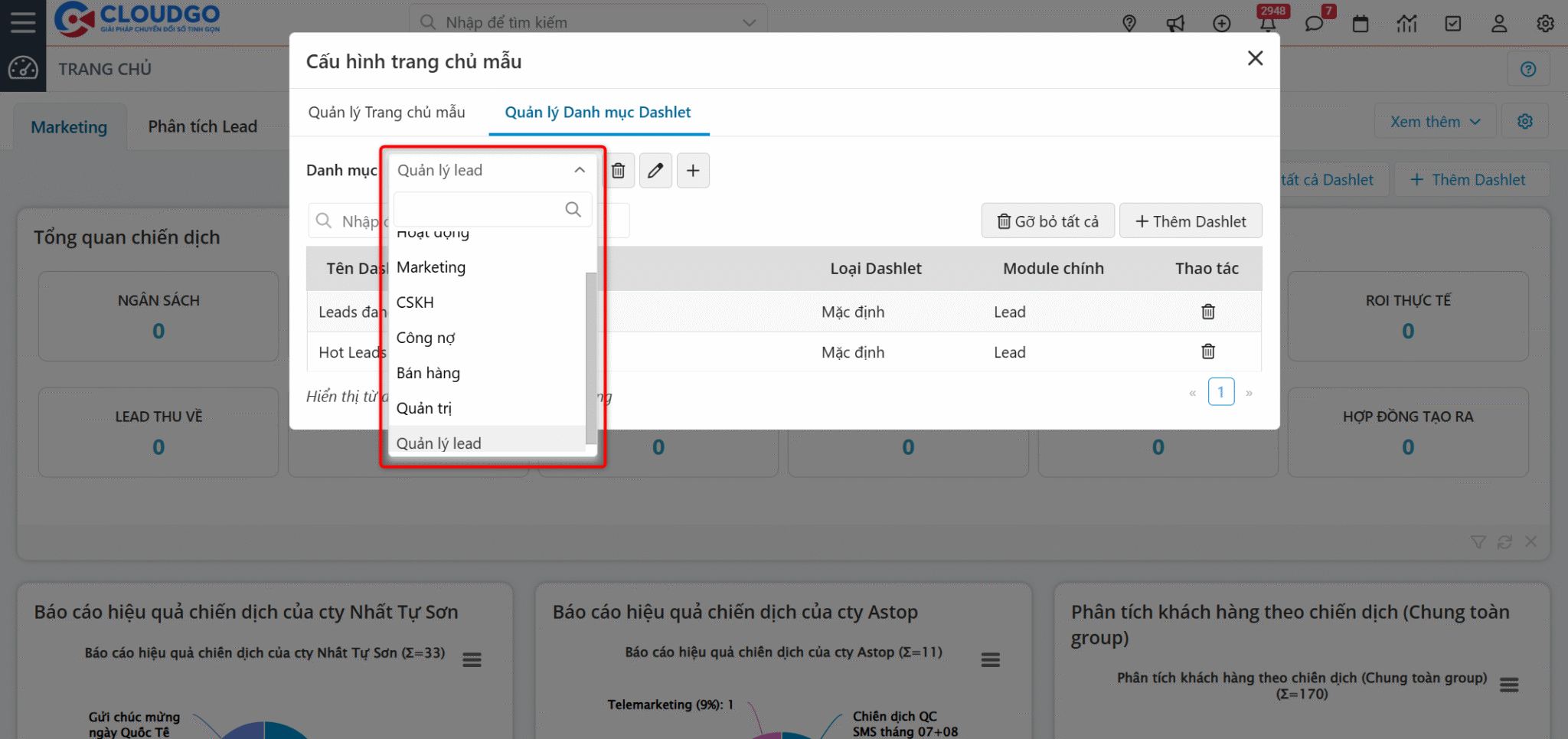The height and width of the screenshot is (739, 1568).
Task: Open the location pin icon
Action: tap(1129, 24)
